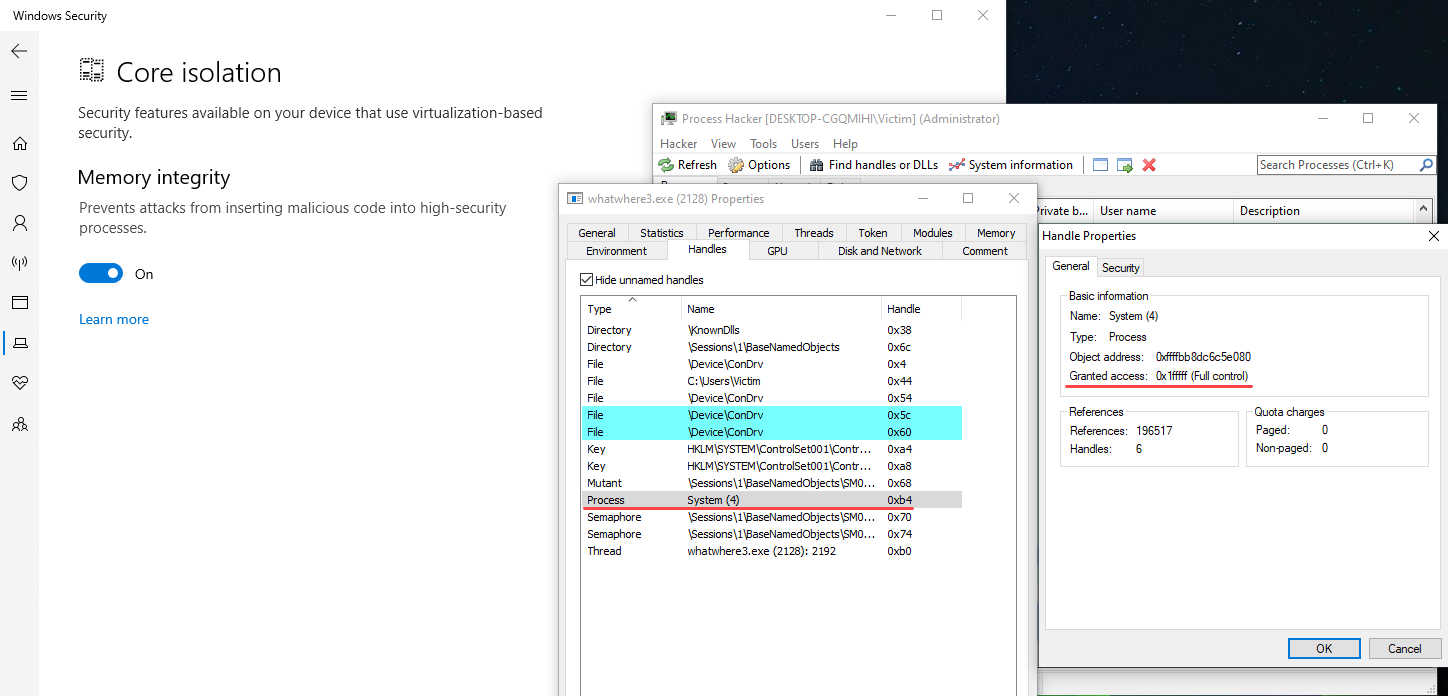This screenshot has height=696, width=1448.
Task: Open App & browser control icon
Action: [x=19, y=303]
